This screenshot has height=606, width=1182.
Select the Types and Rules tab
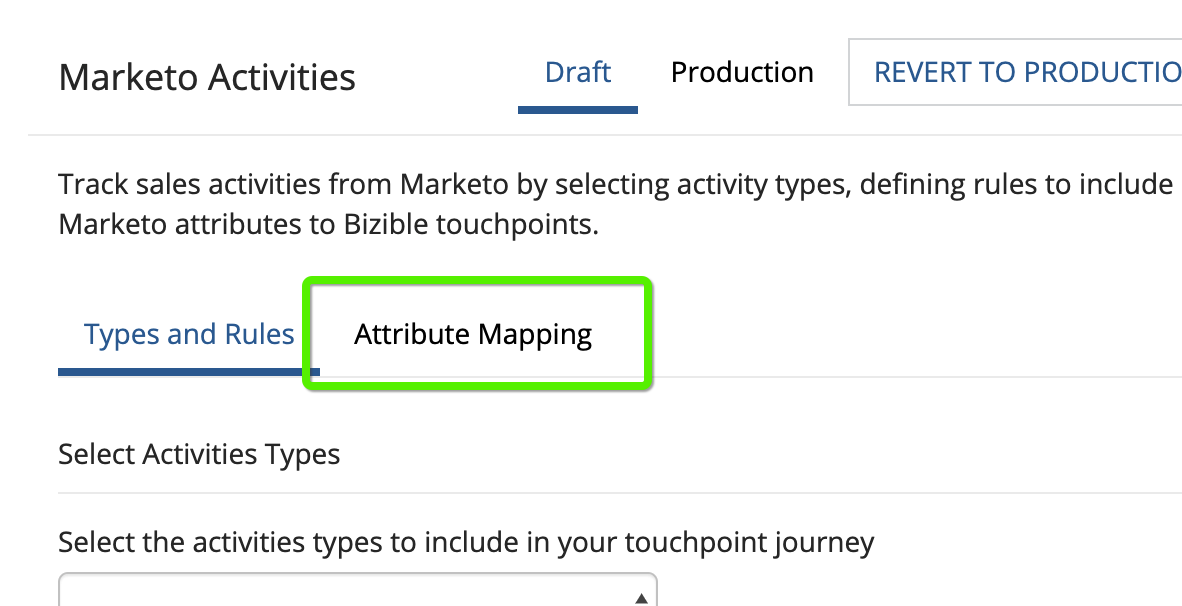click(x=189, y=334)
